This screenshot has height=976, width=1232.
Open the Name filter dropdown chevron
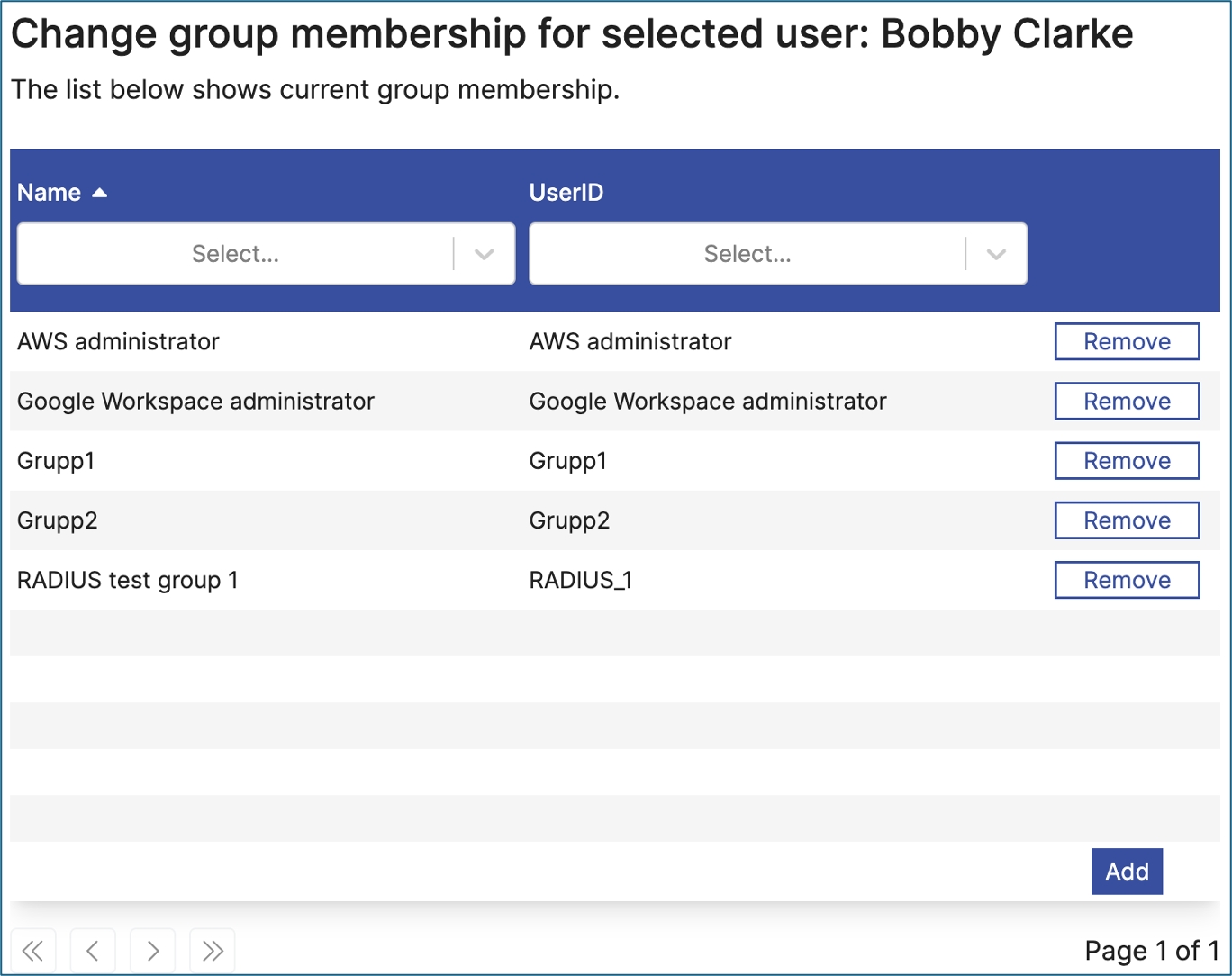485,255
